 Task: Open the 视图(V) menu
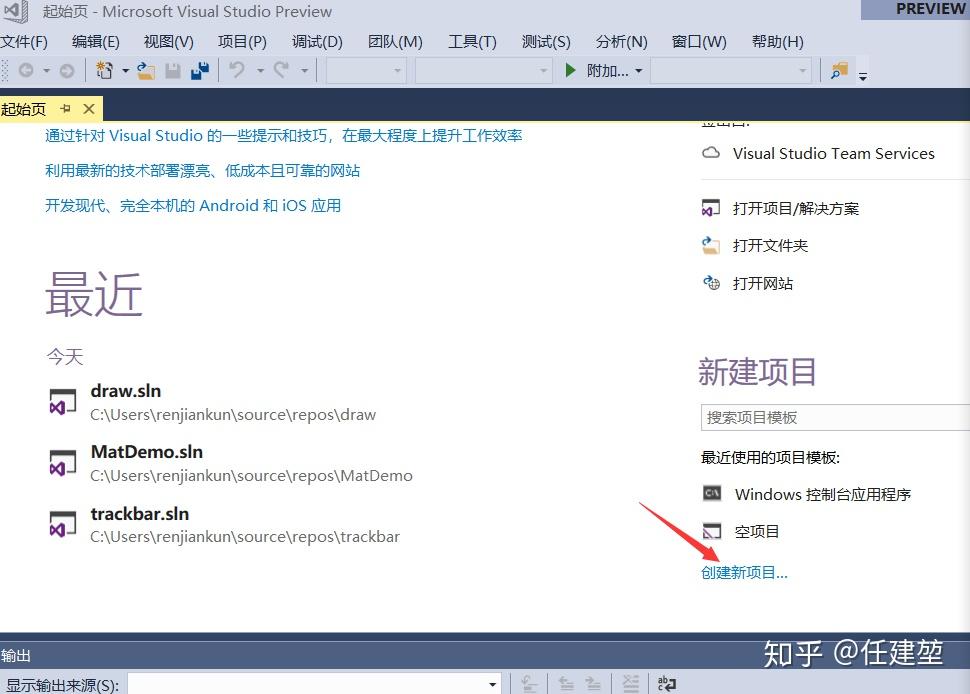(169, 41)
